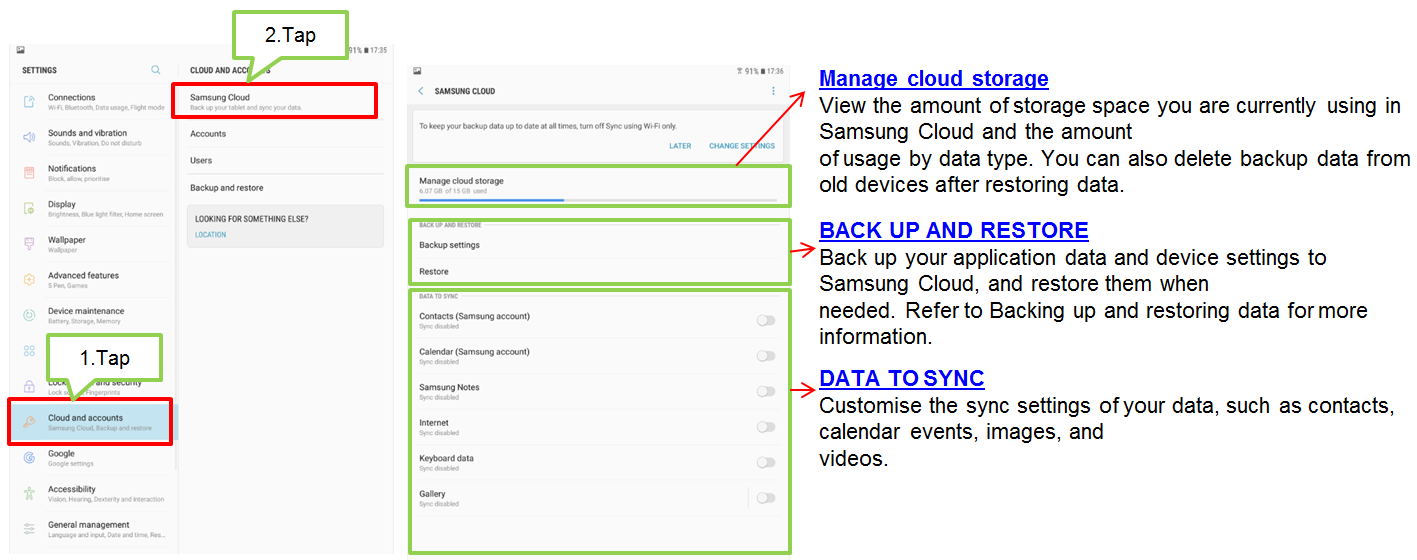The height and width of the screenshot is (560, 1417).
Task: Tap the Advanced features icon
Action: tap(29, 279)
